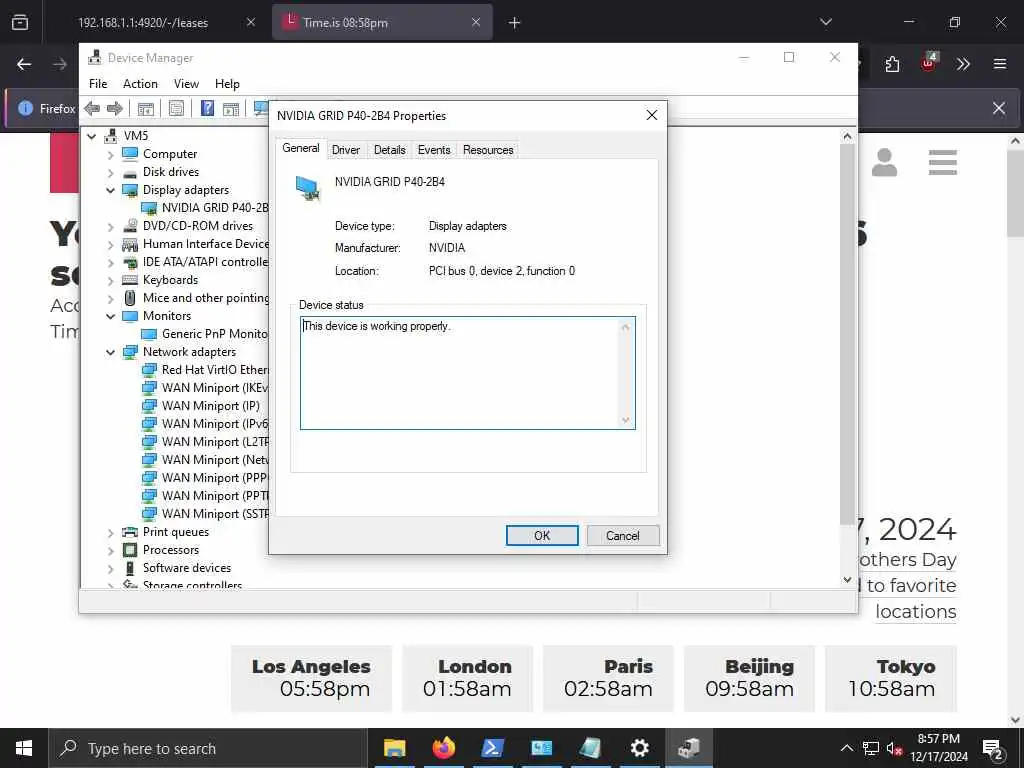The image size is (1024, 768).
Task: Open the Time.is page hamburger menu
Action: tap(942, 163)
